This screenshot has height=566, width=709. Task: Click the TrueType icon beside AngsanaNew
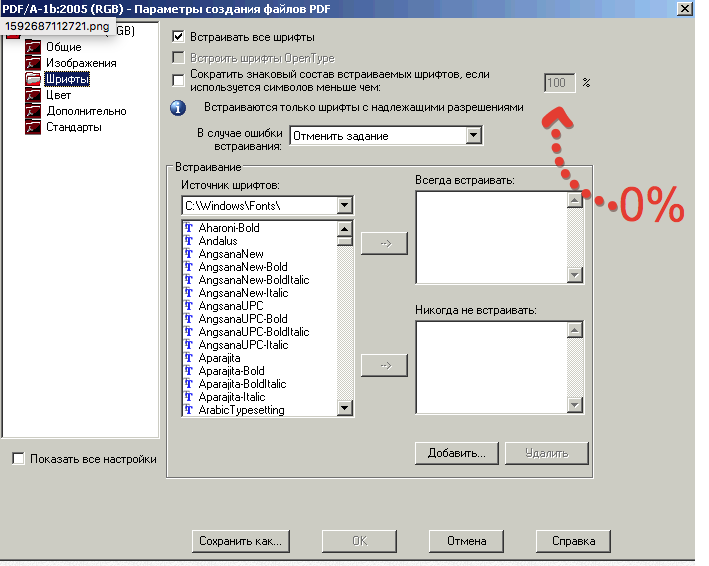(x=189, y=254)
